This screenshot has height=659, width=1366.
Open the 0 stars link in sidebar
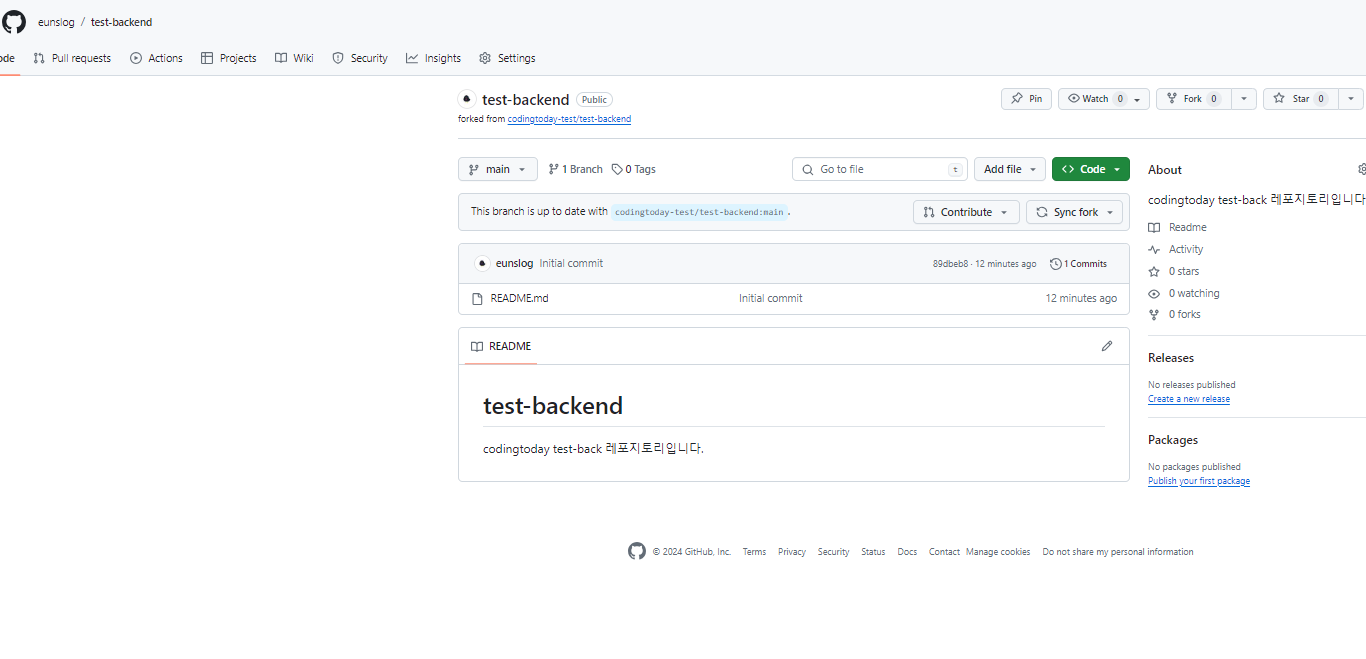click(x=1174, y=271)
